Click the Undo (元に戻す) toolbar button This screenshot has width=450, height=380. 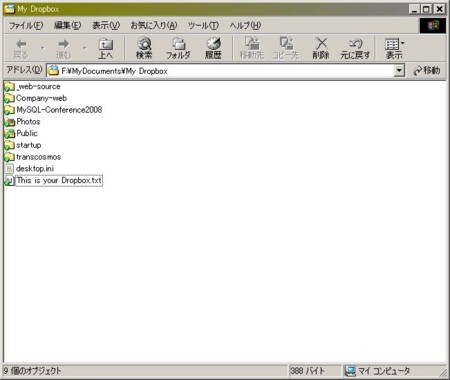tap(355, 49)
